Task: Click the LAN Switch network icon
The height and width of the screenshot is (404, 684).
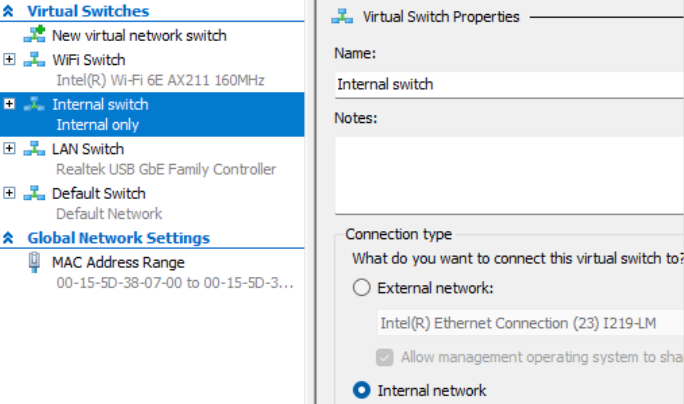Action: pos(34,149)
